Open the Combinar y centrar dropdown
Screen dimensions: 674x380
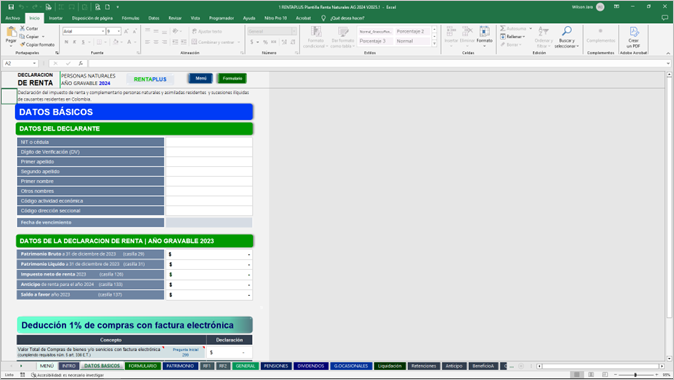(x=239, y=42)
